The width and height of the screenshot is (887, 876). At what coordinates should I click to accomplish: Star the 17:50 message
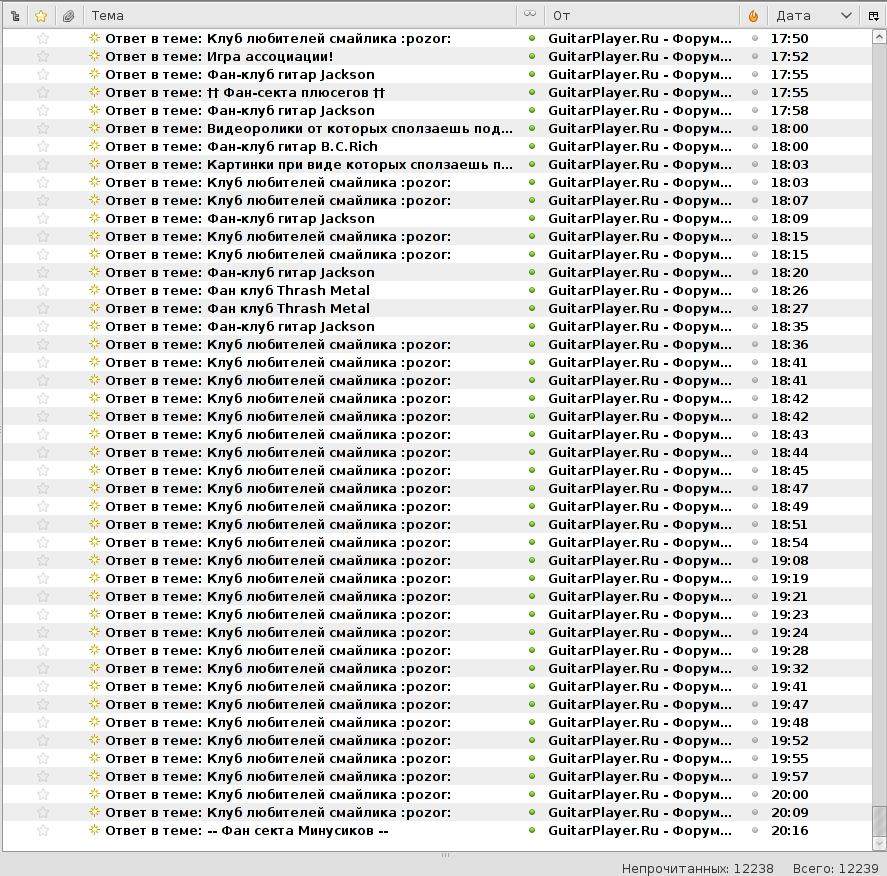[43, 38]
